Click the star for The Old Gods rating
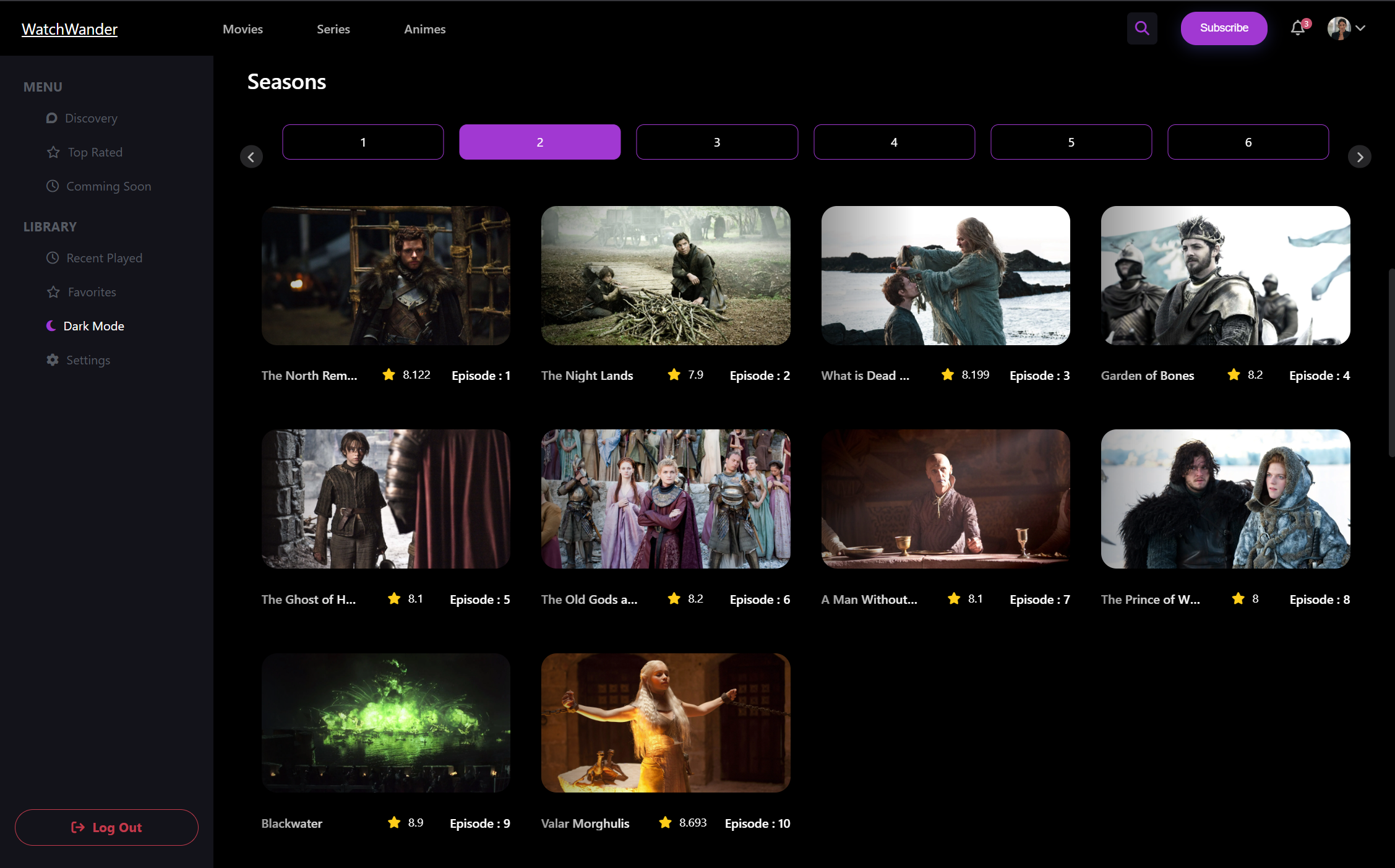This screenshot has height=868, width=1395. (674, 599)
